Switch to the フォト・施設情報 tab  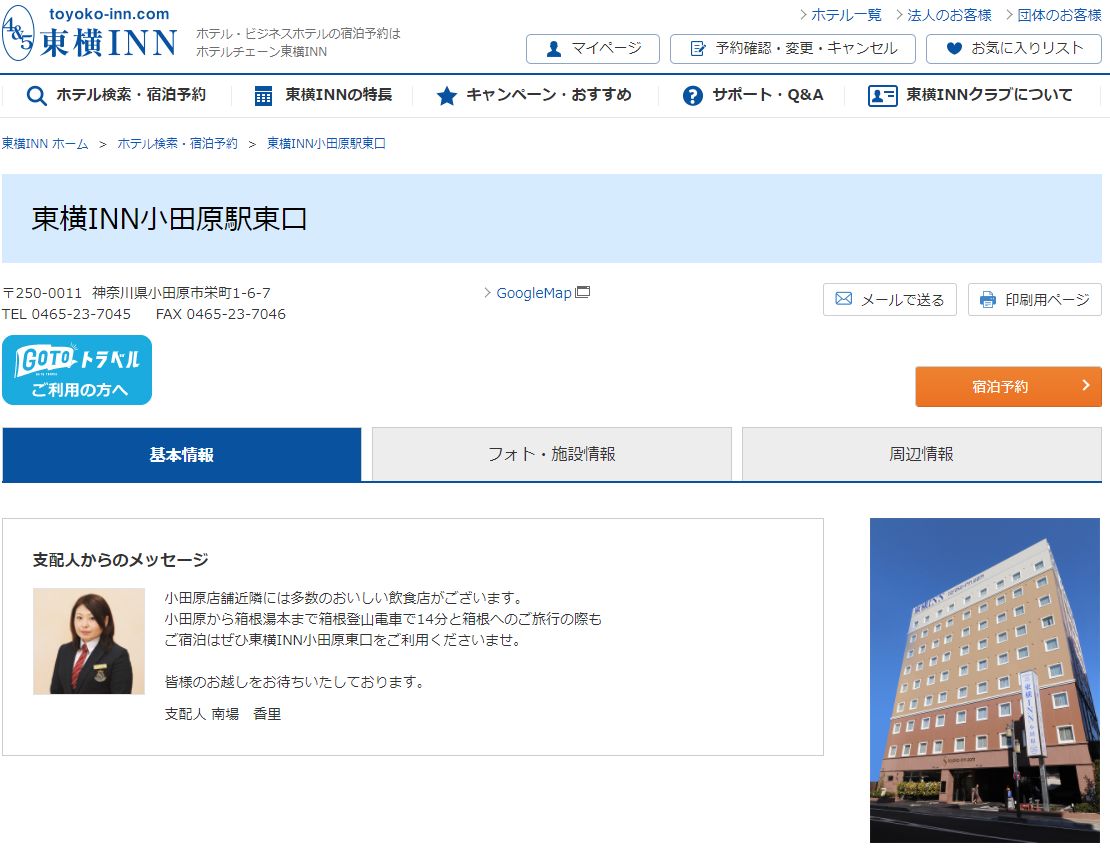[551, 454]
